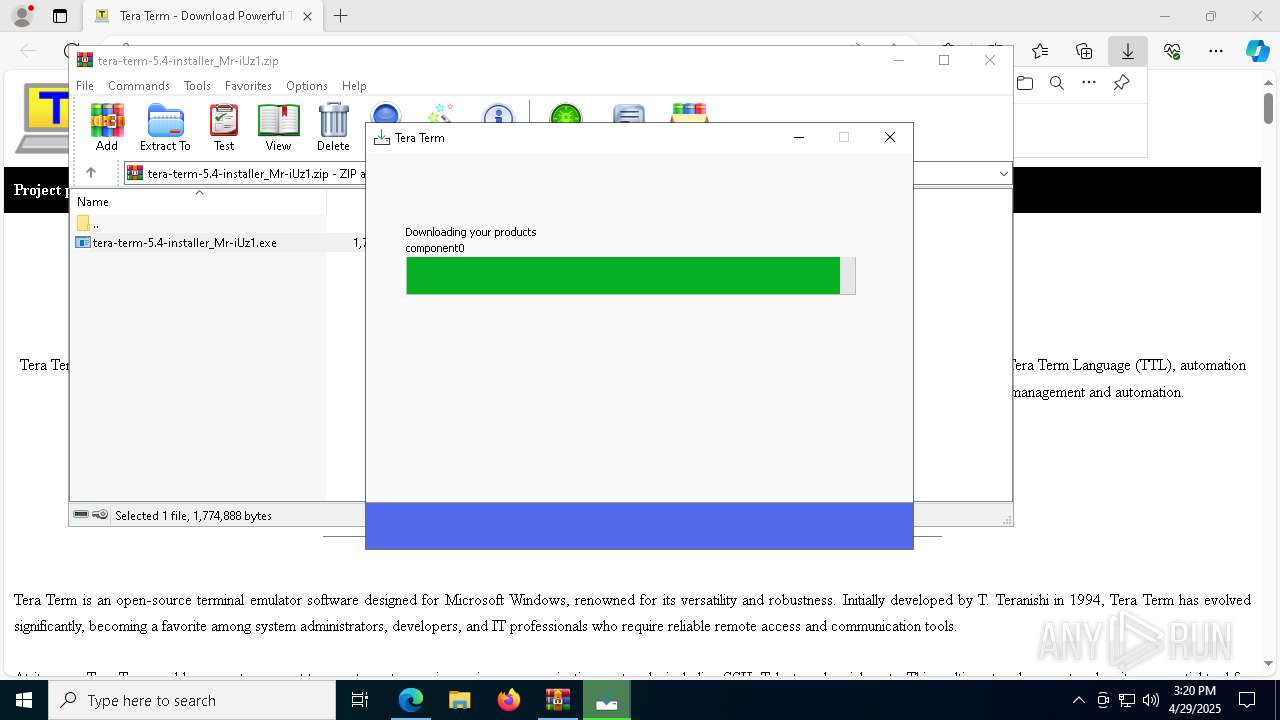Image resolution: width=1280 pixels, height=720 pixels.
Task: Open Edge Collections icon
Action: pos(1084,51)
